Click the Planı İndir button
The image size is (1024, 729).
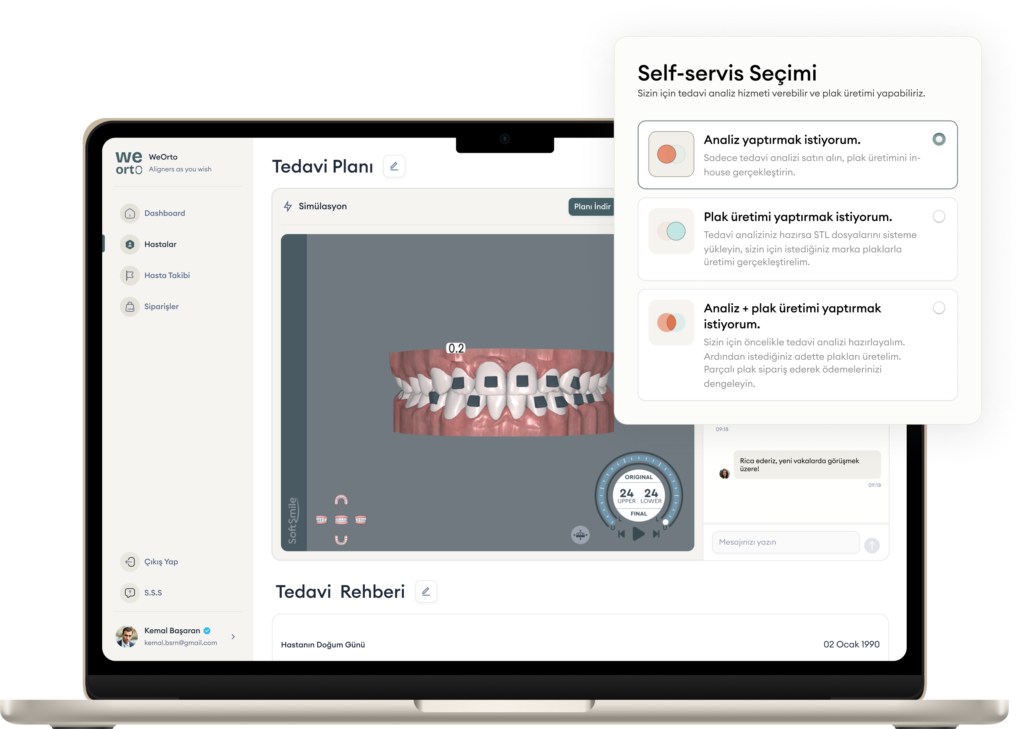(x=590, y=207)
